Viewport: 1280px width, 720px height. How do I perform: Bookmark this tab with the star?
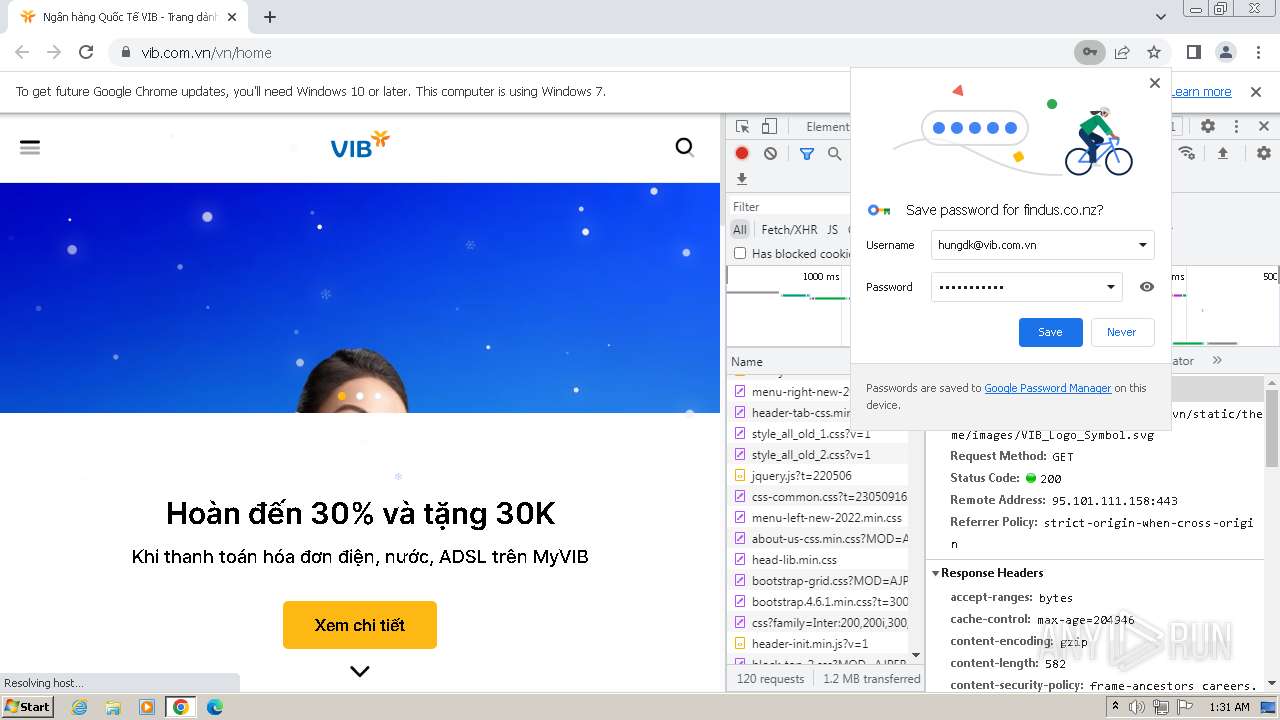click(1154, 52)
